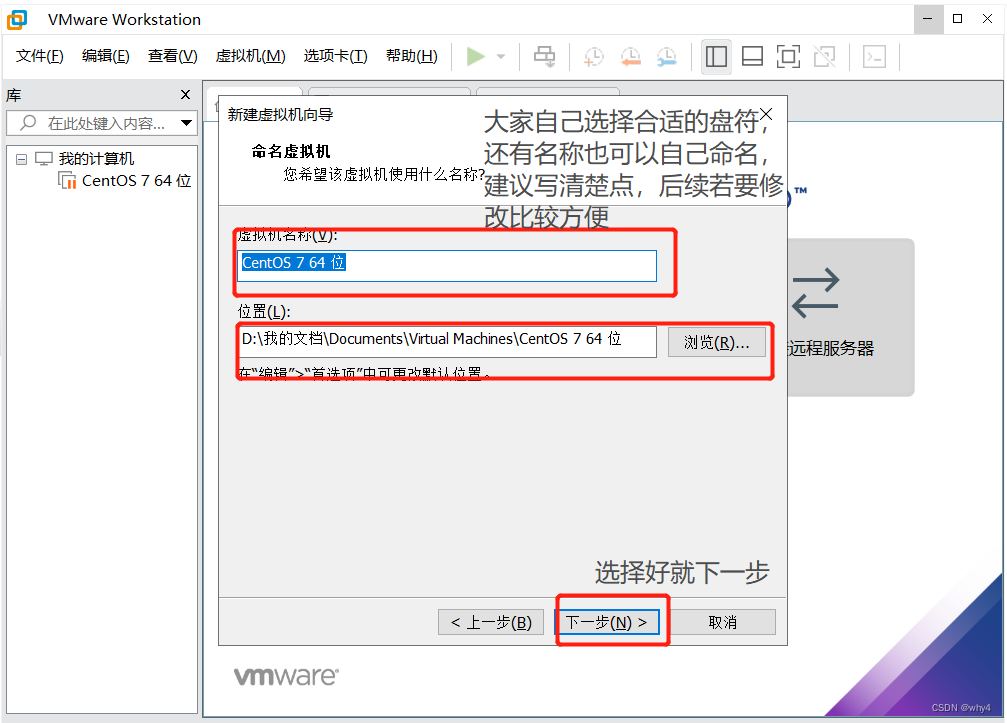Click the 位置 path input field

[447, 342]
